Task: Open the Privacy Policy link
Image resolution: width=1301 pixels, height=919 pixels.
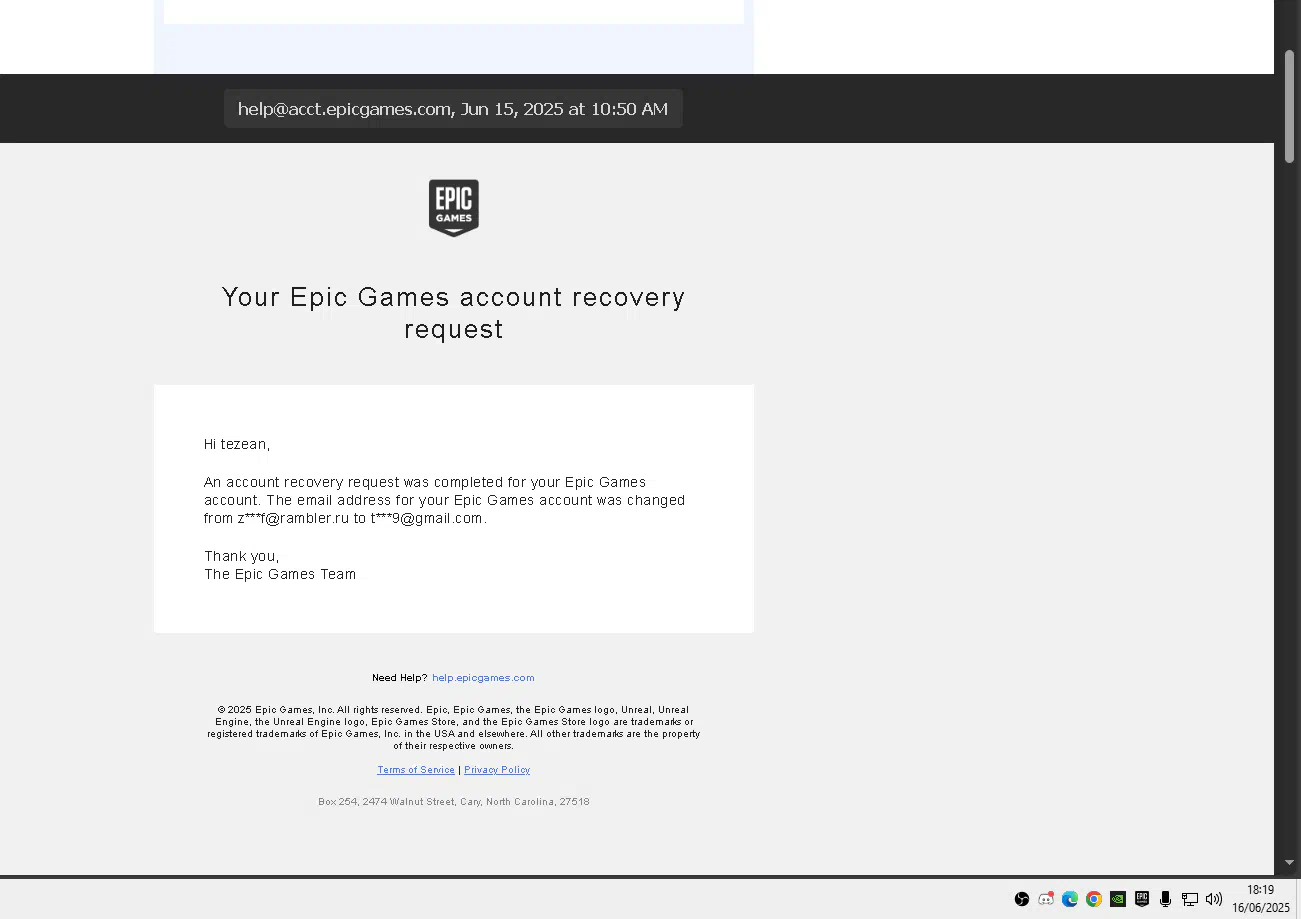Action: pos(497,770)
